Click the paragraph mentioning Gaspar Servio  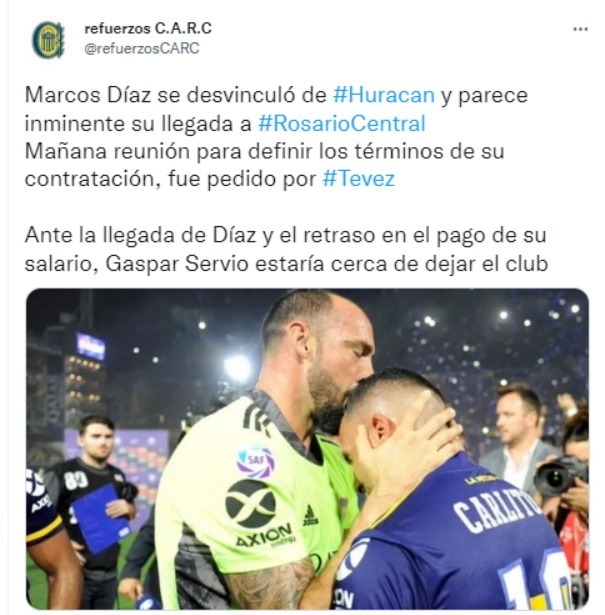(x=286, y=249)
